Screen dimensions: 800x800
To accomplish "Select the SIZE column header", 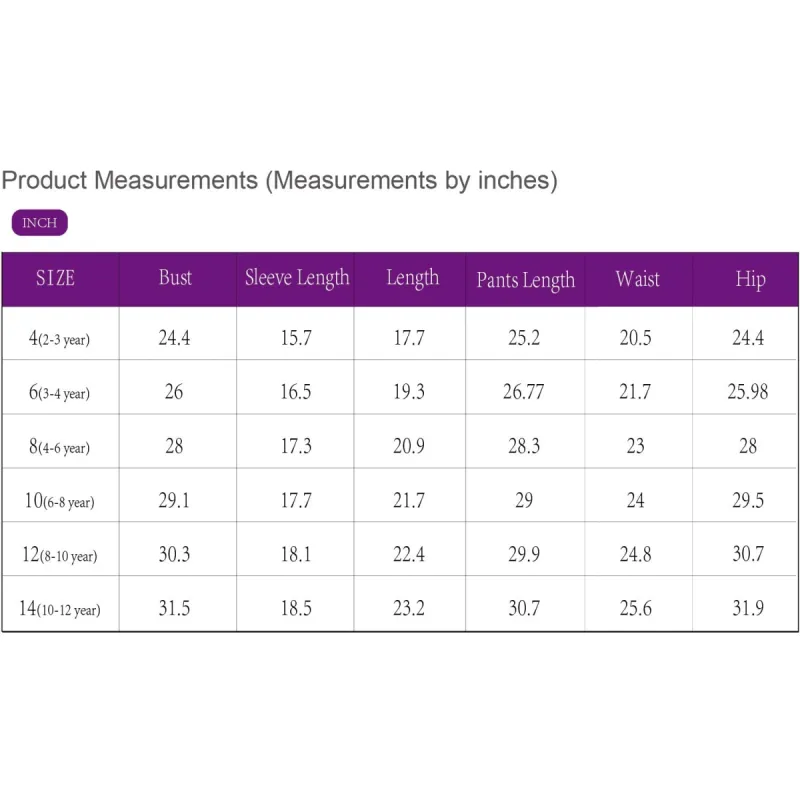I will [x=56, y=279].
